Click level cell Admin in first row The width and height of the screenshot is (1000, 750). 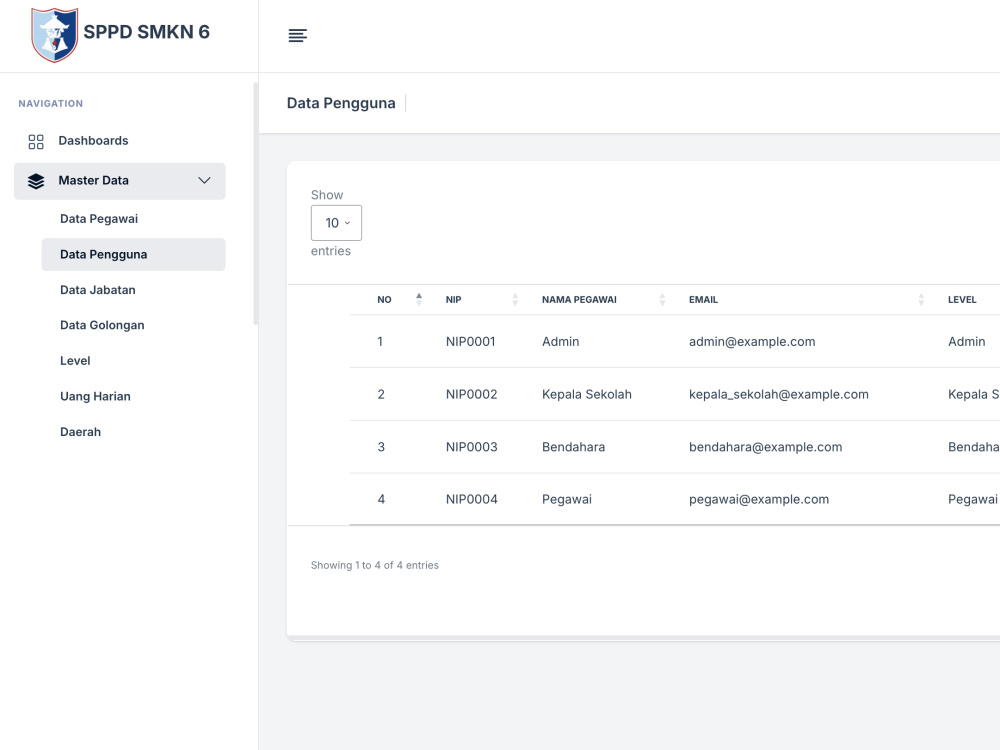(966, 342)
